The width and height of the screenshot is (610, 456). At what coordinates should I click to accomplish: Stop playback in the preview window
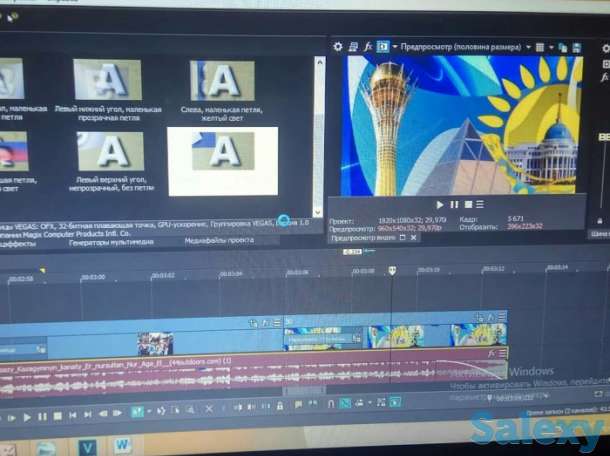468,205
